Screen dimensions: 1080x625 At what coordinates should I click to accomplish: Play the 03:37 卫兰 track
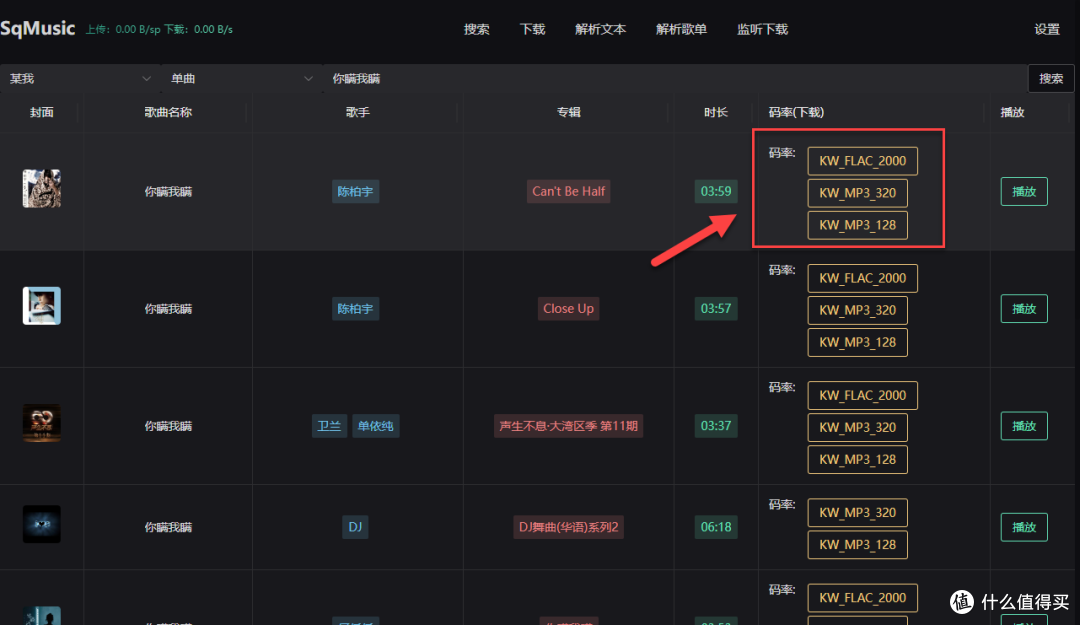[1024, 426]
